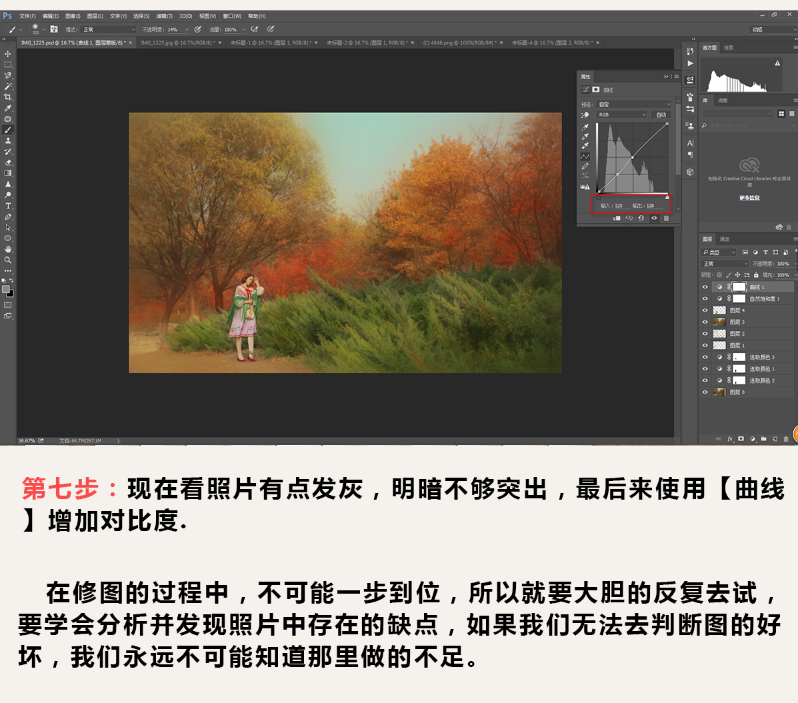Click the on-image adjustment hand tool
798x703 pixels.
point(585,115)
